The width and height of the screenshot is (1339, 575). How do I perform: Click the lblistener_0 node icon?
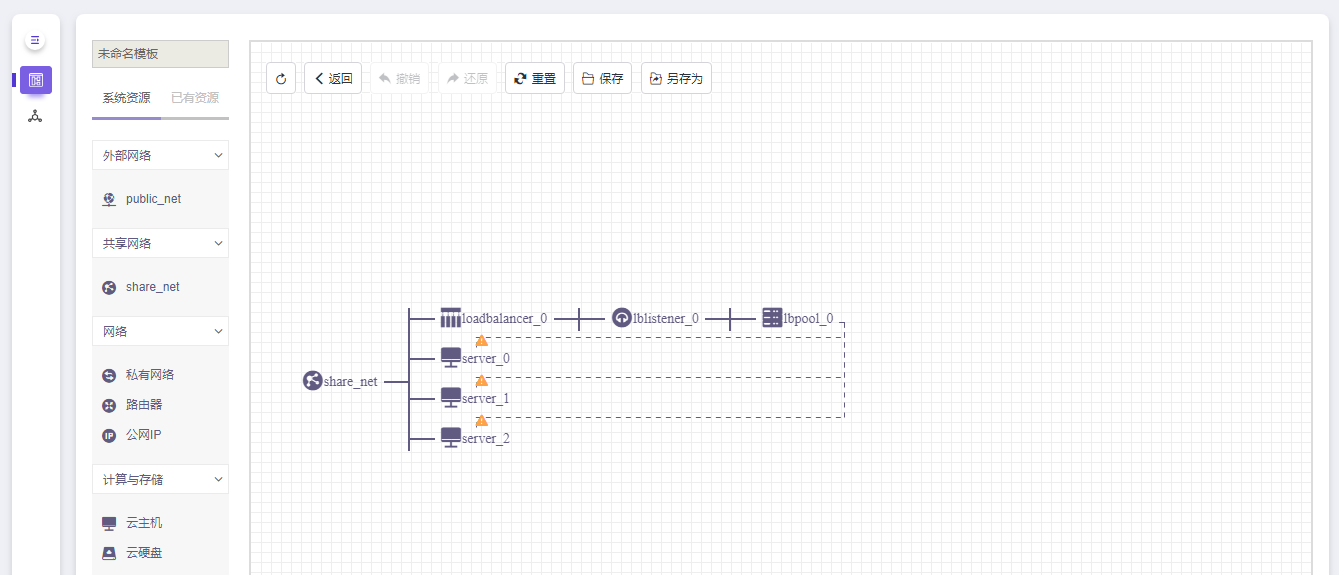tap(622, 318)
